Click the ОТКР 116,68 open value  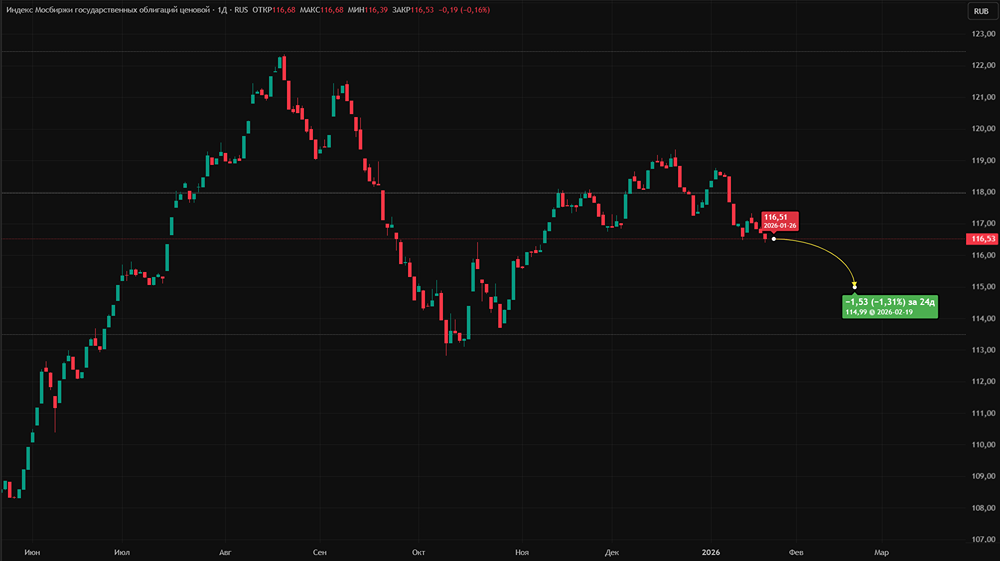click(x=274, y=10)
